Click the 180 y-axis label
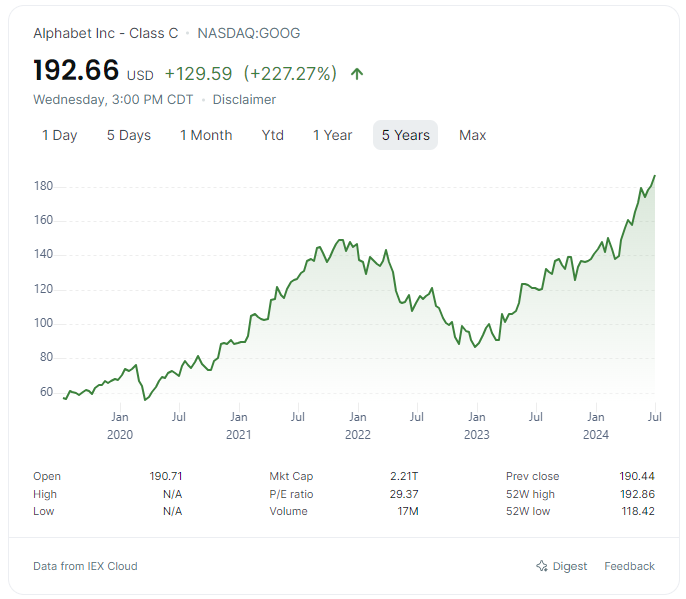Viewport: 686px width, 599px height. [43, 186]
